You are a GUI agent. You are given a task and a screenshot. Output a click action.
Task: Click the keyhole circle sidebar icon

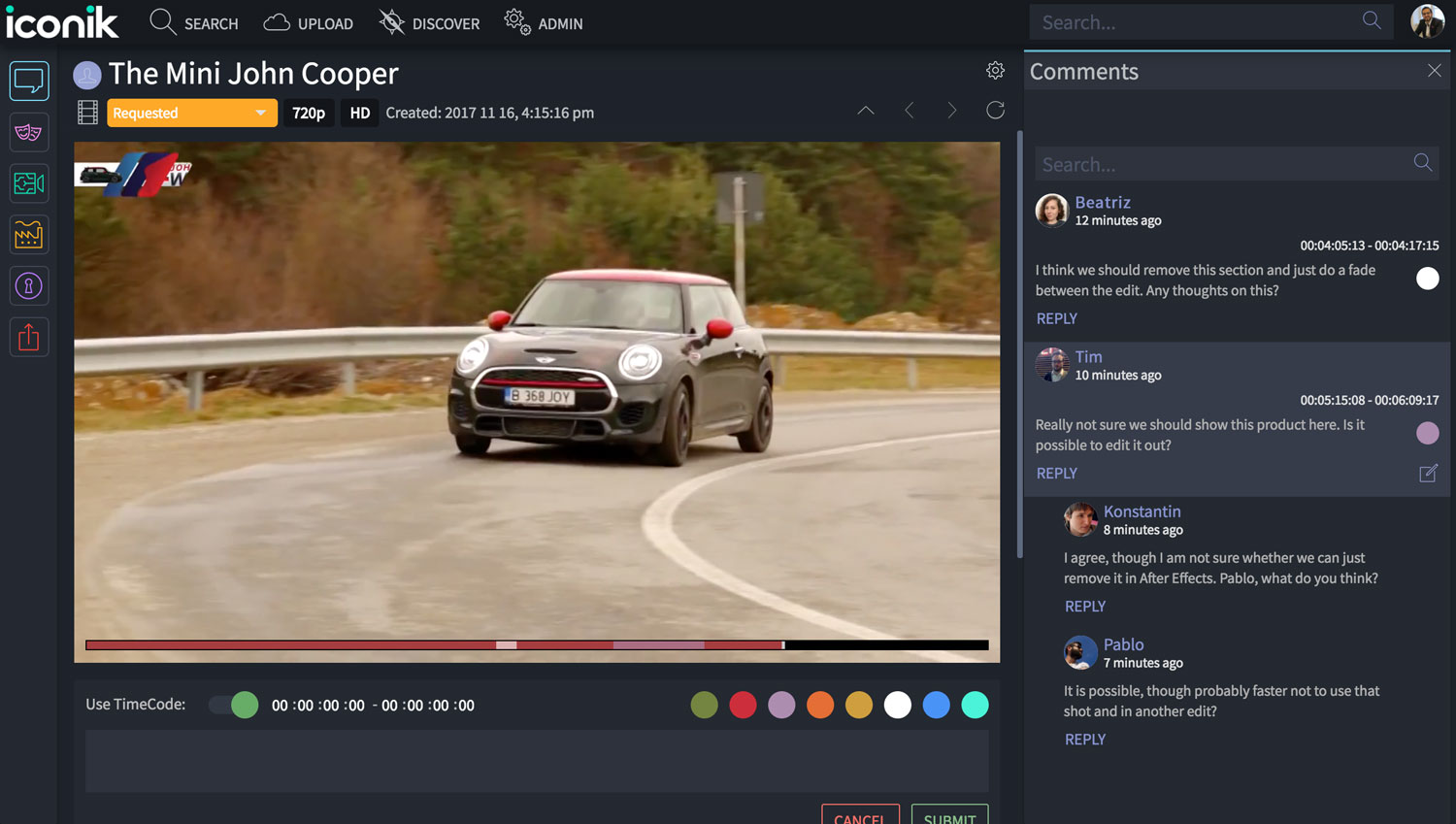point(29,286)
